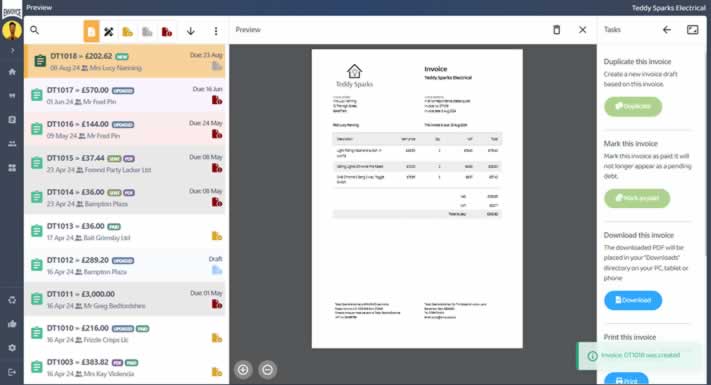Delete the invoice with the trash icon

556,30
